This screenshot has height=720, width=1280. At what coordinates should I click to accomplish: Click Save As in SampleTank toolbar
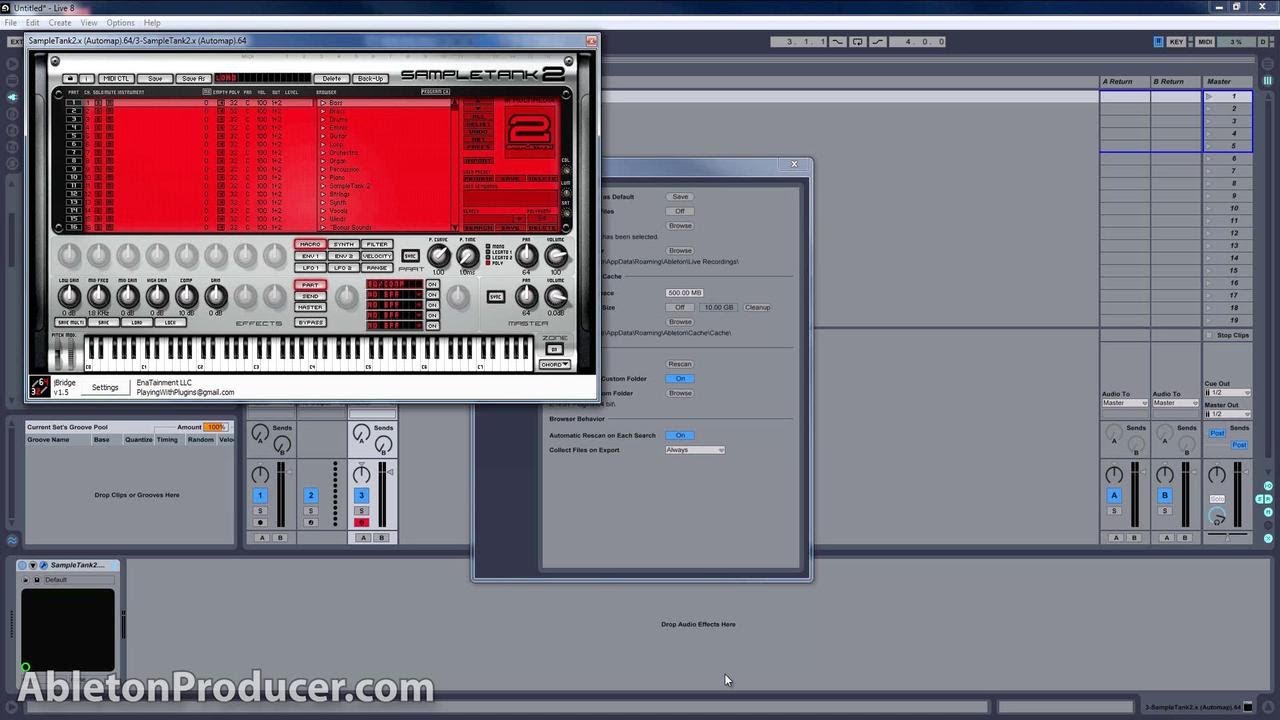click(193, 78)
